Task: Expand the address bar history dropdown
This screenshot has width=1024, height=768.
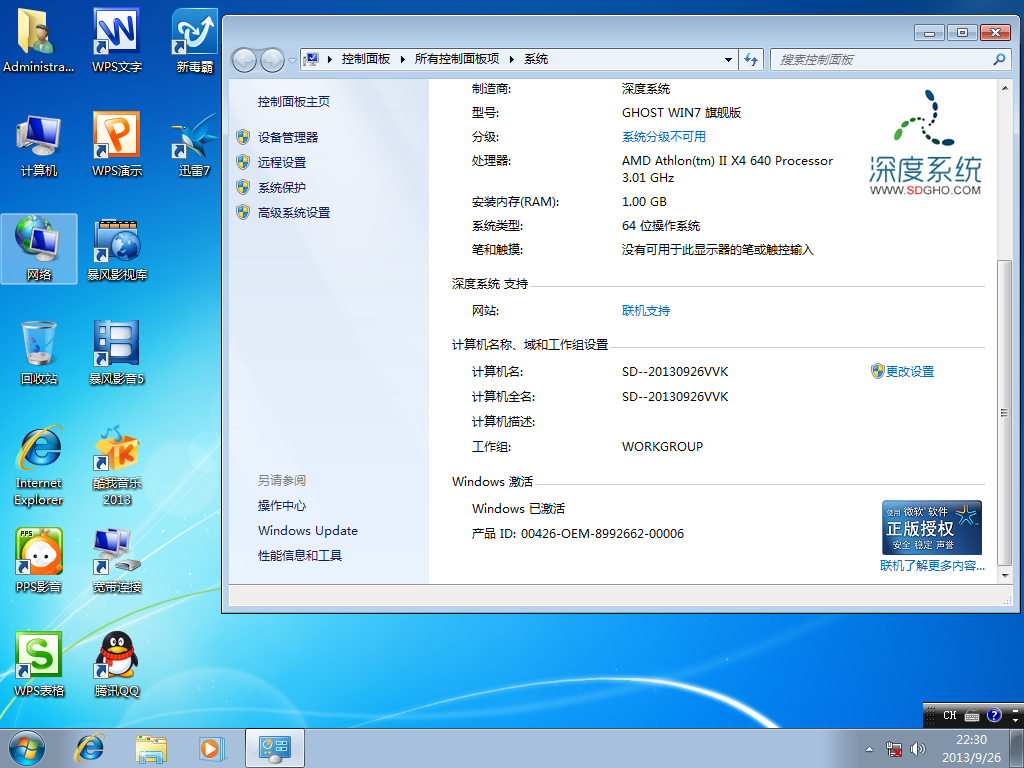Action: point(728,59)
